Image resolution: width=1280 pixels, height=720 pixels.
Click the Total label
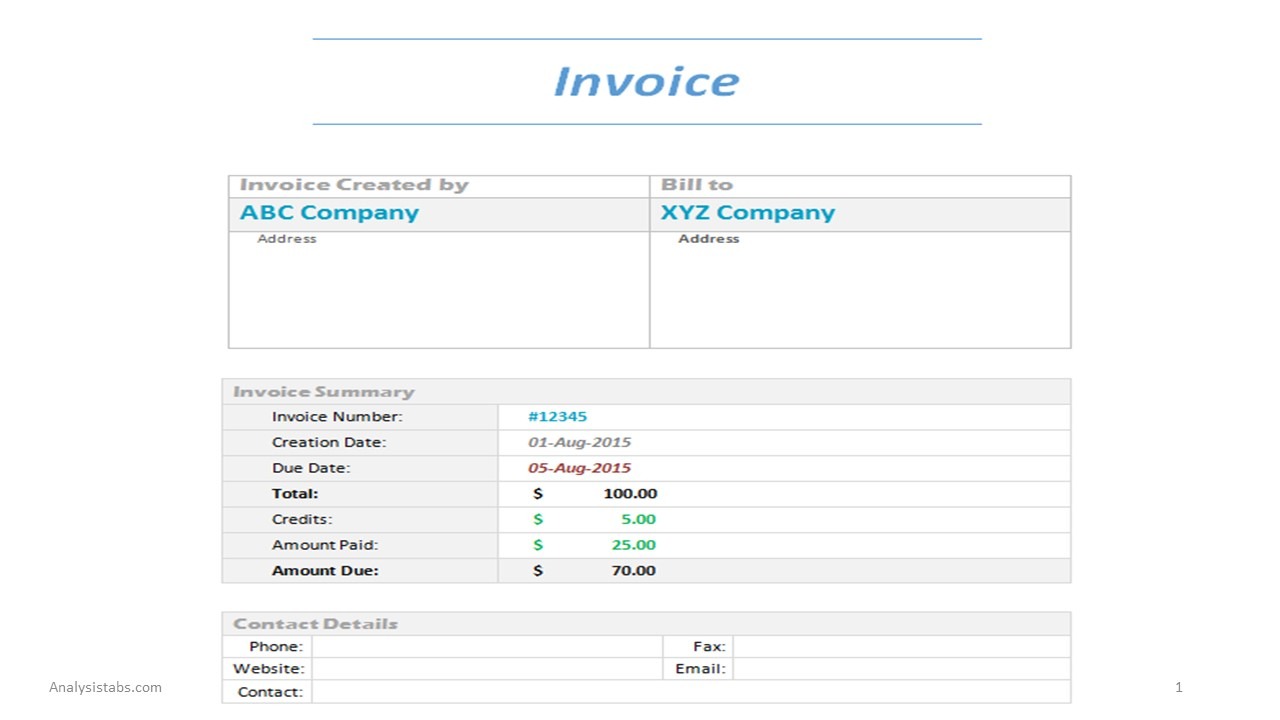tap(295, 494)
